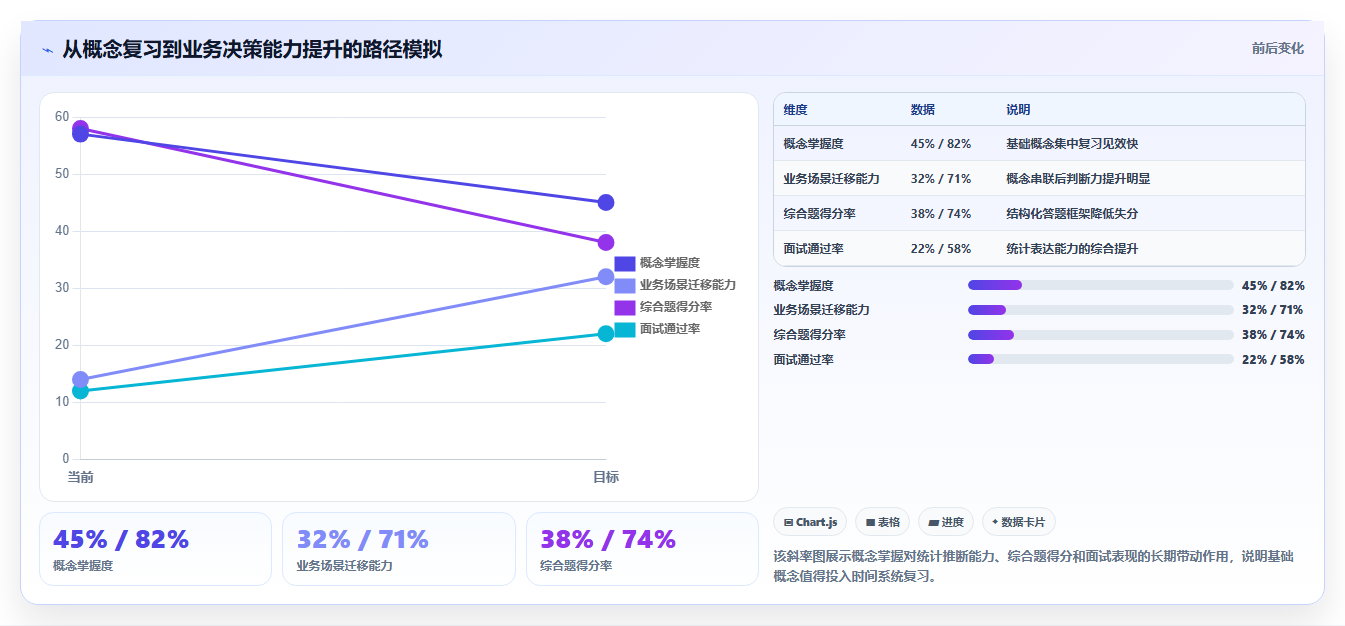Click the 综合题得分率 data point at 目标
The height and width of the screenshot is (626, 1345).
pos(605,243)
